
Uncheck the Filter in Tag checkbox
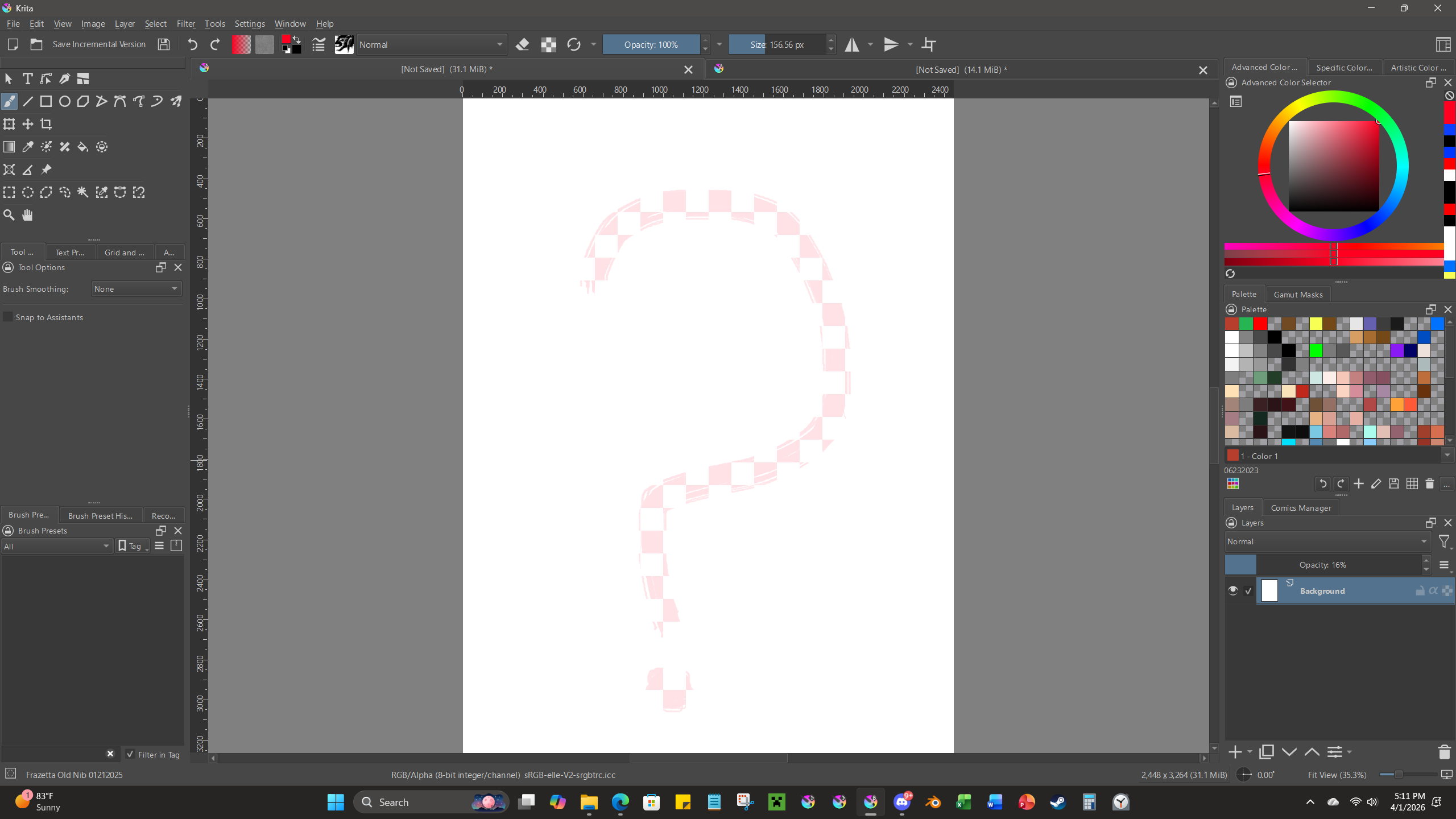(130, 754)
